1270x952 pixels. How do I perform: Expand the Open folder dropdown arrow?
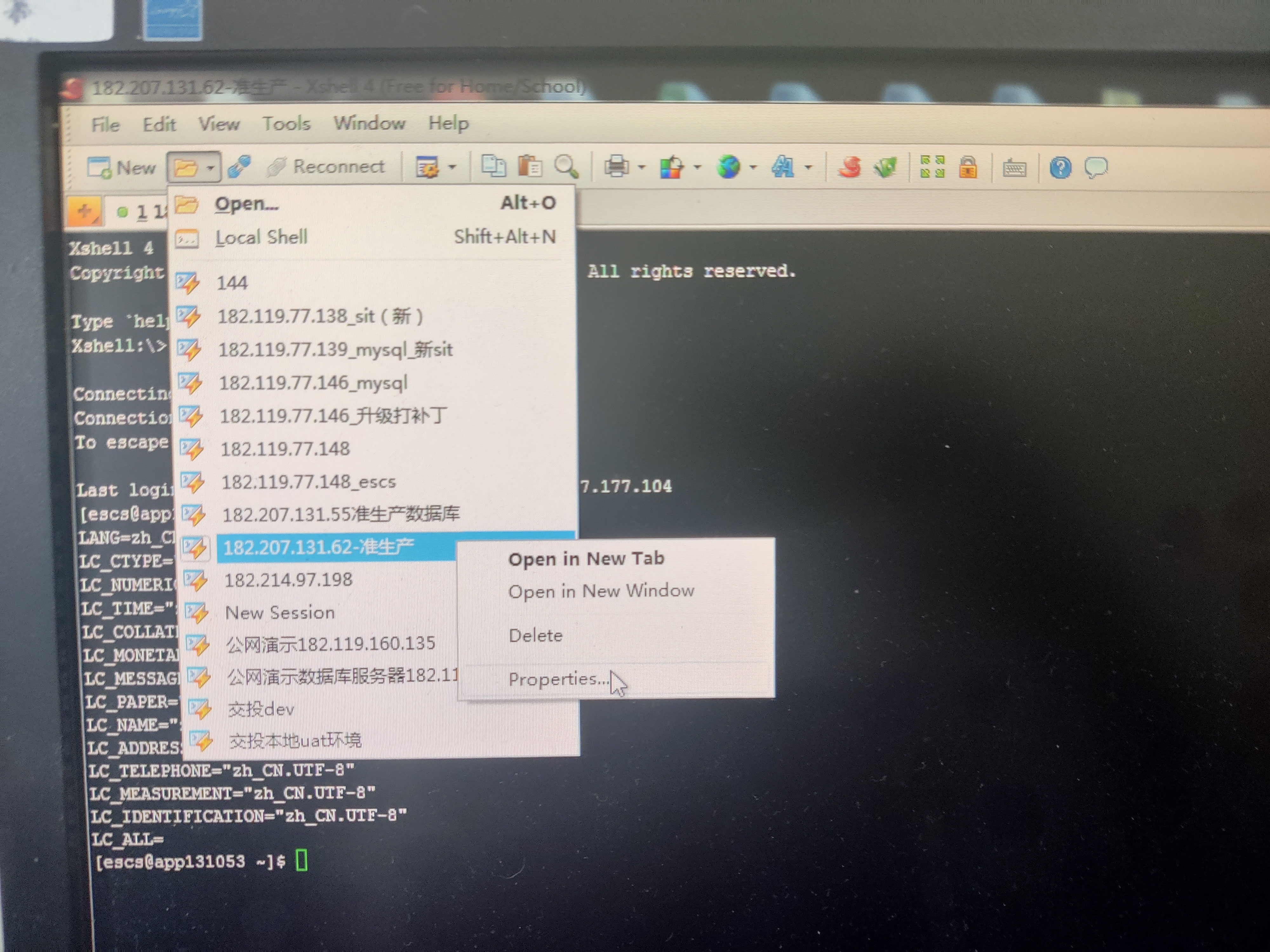(x=211, y=168)
